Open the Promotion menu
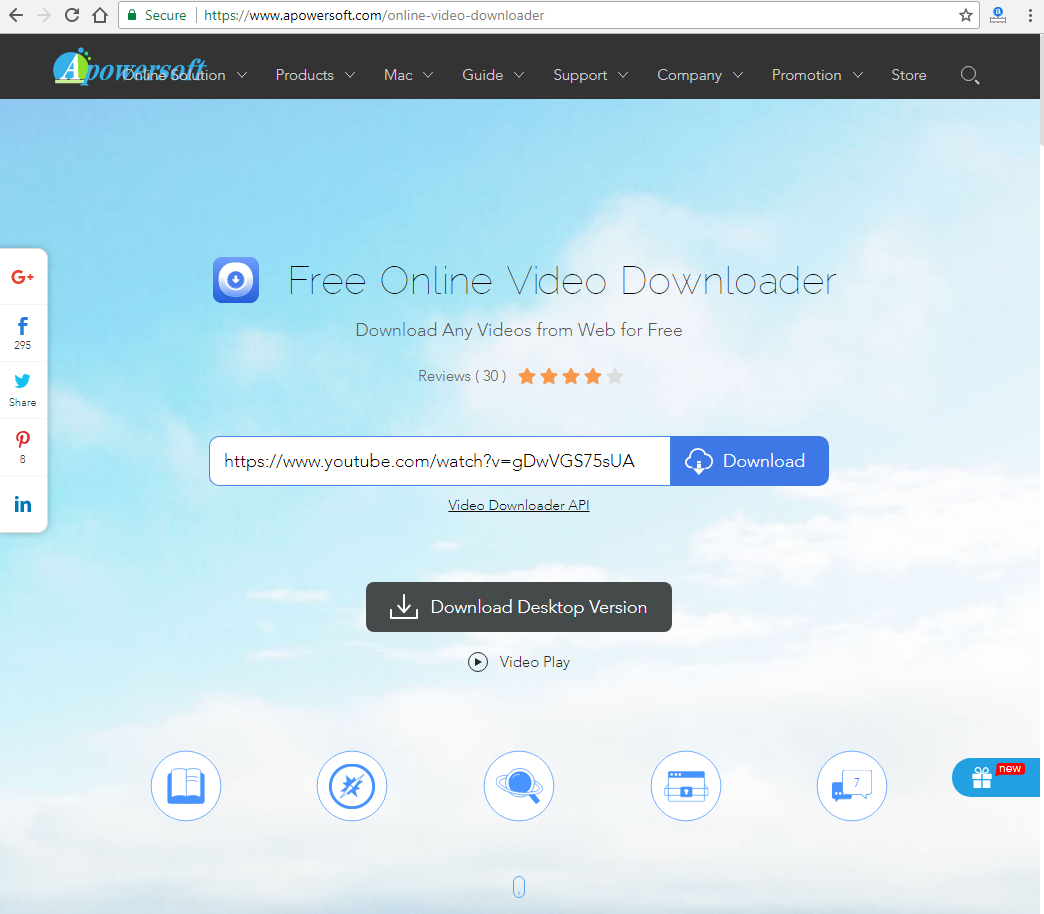The image size is (1044, 914). (x=819, y=75)
